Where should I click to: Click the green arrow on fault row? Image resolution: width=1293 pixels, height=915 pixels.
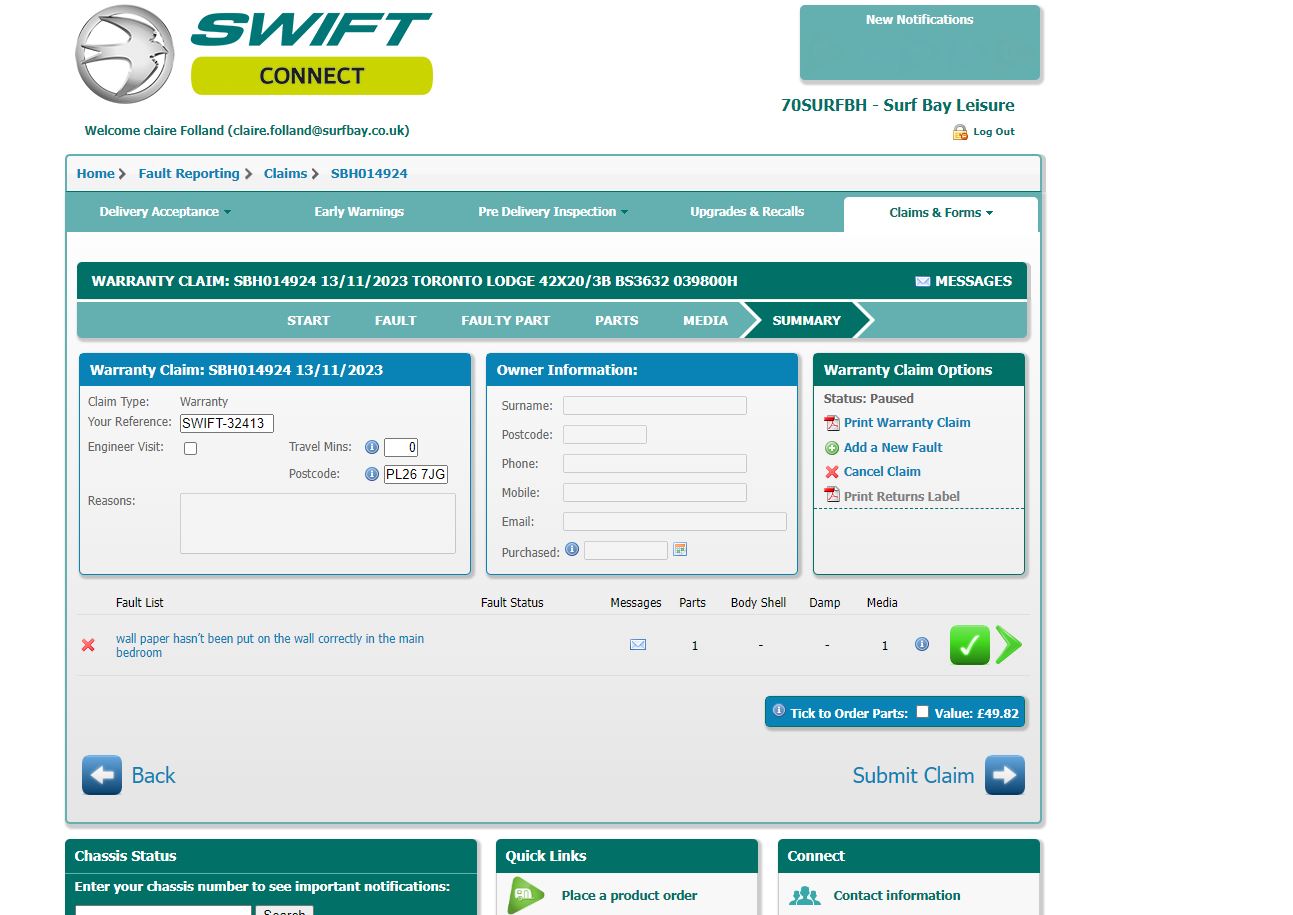point(1009,645)
